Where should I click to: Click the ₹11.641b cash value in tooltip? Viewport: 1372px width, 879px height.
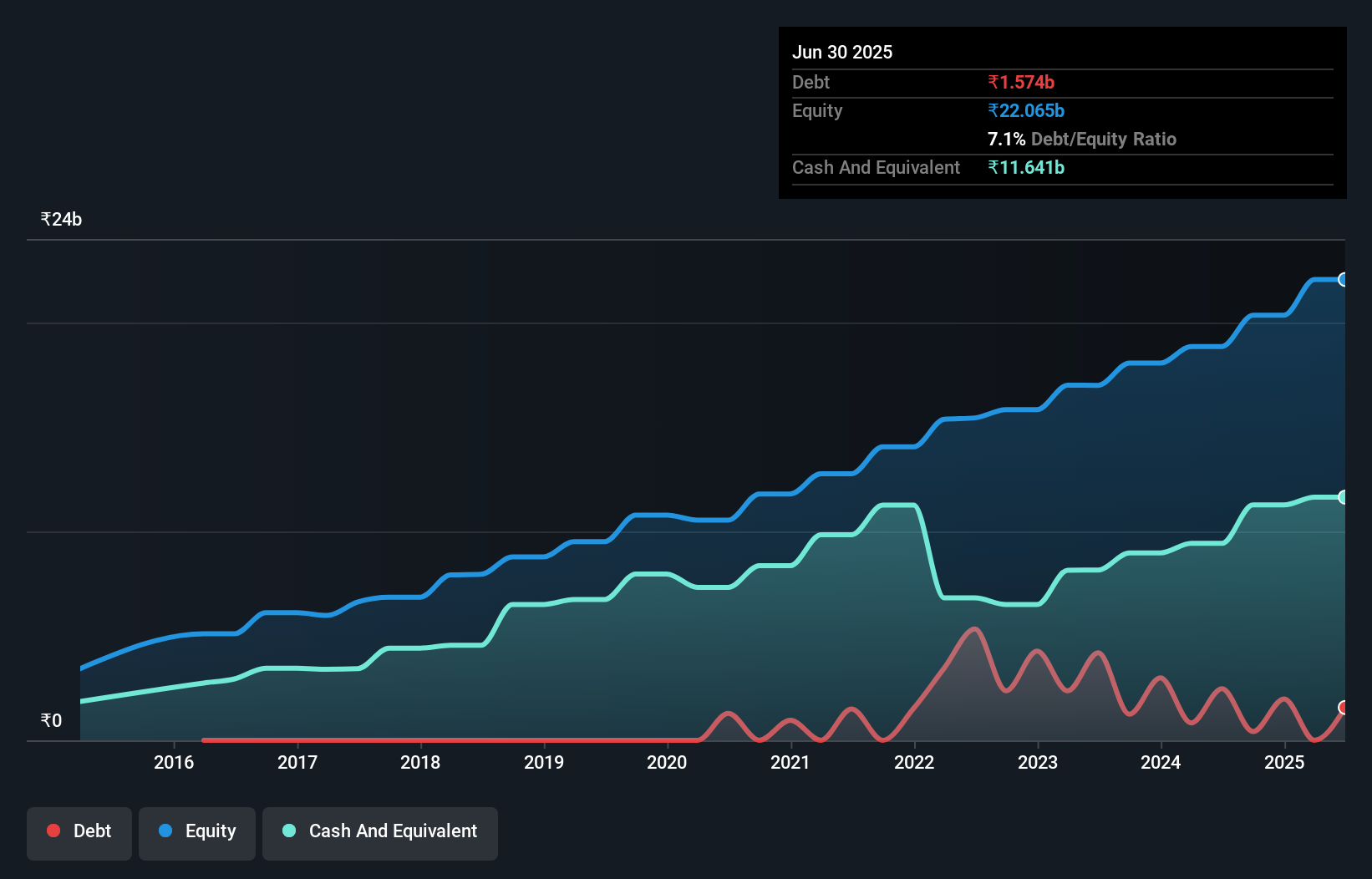(x=1026, y=167)
